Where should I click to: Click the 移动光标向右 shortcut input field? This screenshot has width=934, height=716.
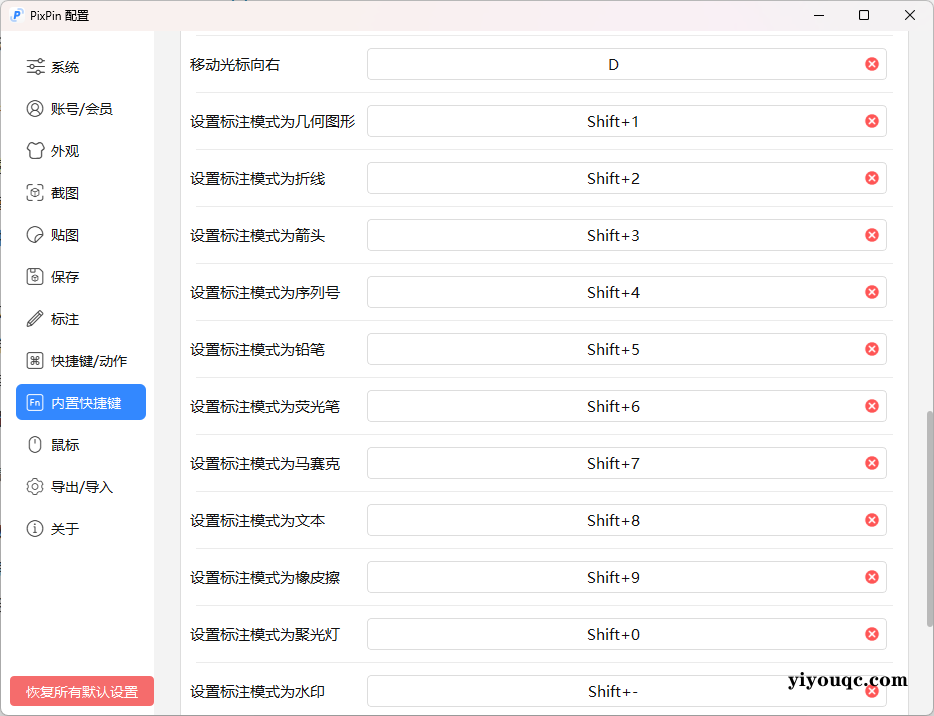(x=613, y=64)
